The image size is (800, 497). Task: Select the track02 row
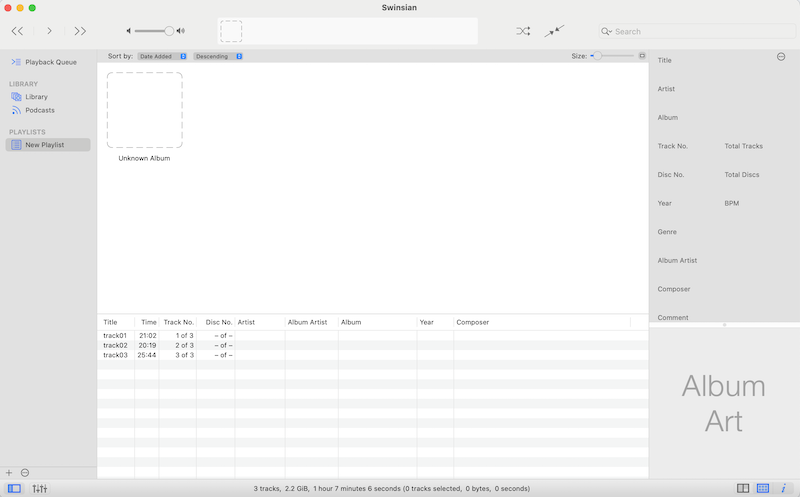(373, 345)
